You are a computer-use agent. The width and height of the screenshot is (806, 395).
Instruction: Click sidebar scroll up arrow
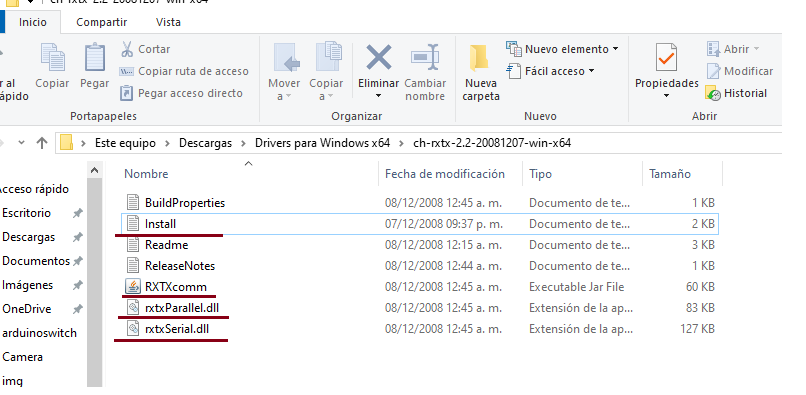(x=95, y=170)
